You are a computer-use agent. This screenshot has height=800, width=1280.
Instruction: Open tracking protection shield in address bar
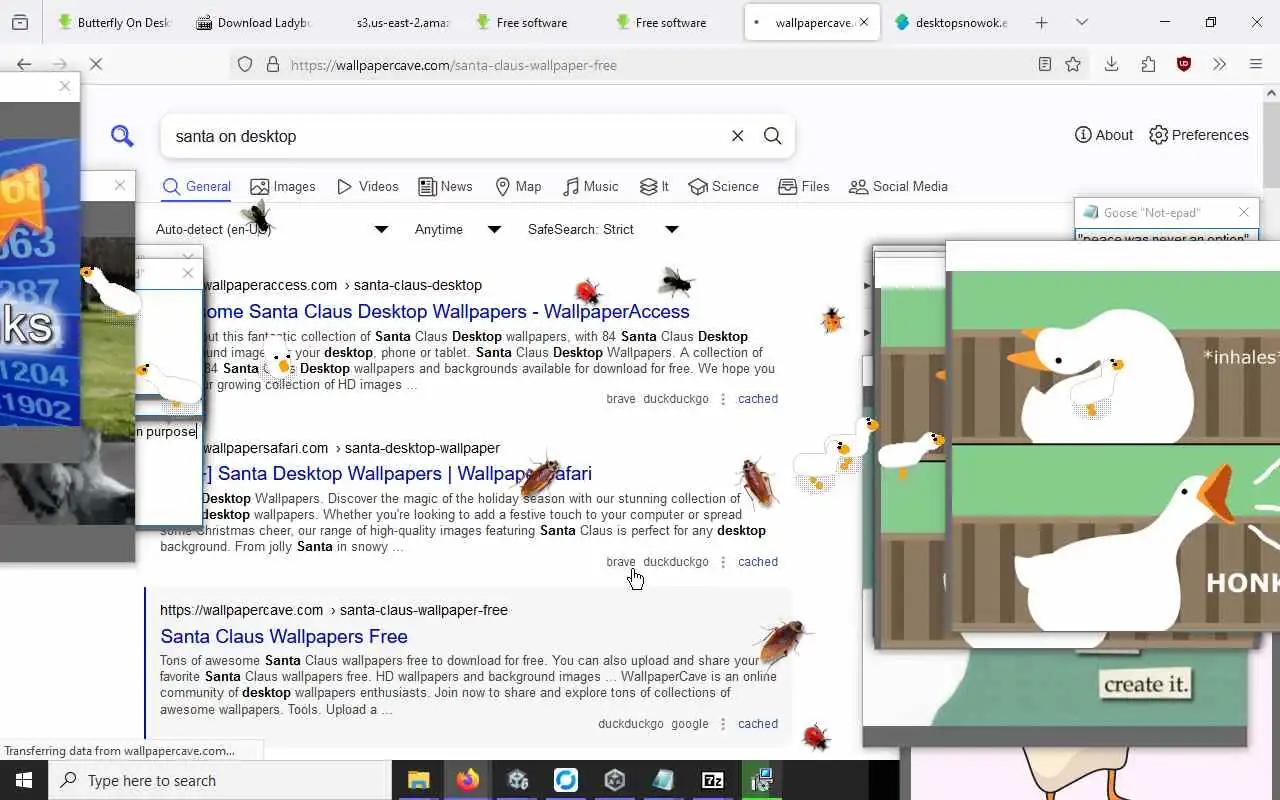[x=245, y=65]
